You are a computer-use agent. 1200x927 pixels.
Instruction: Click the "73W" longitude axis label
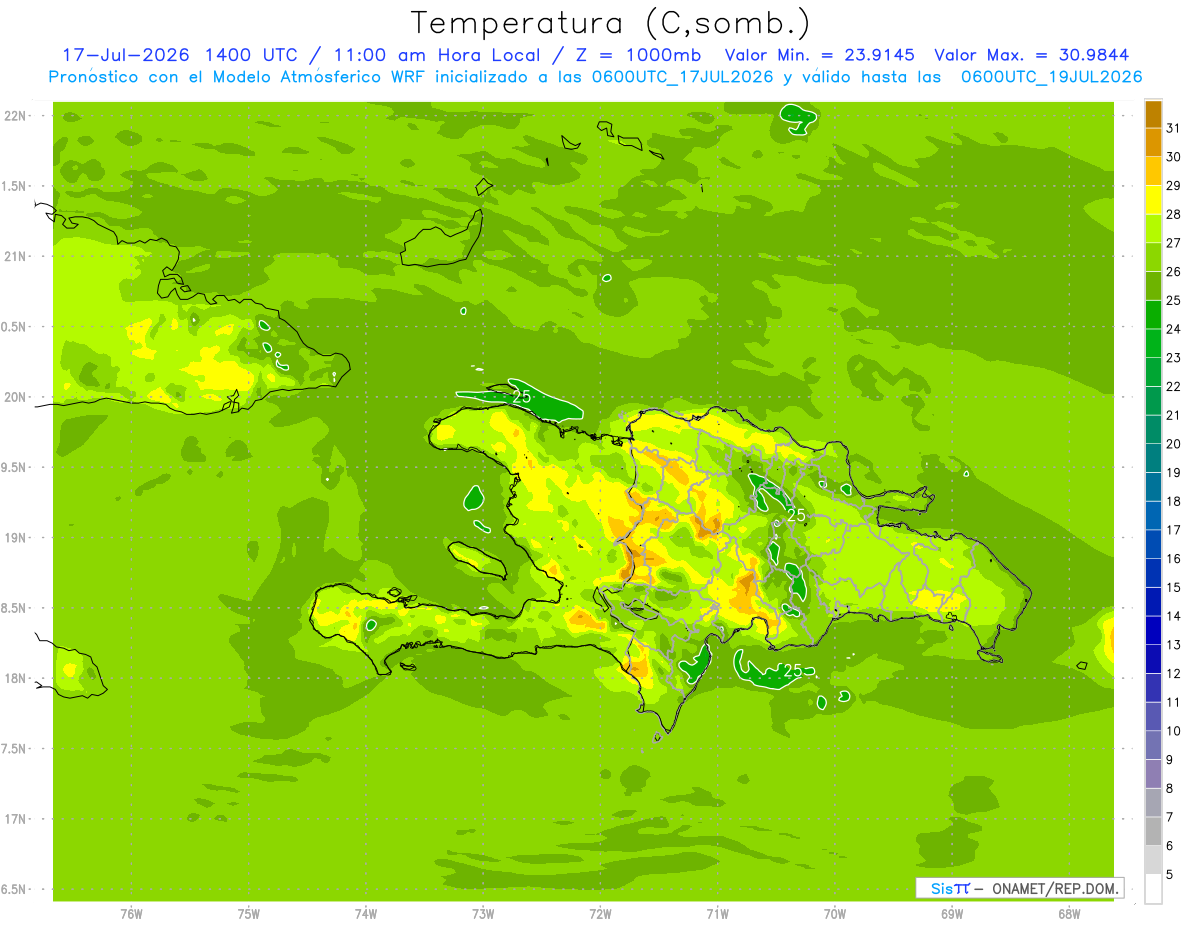pos(483,914)
